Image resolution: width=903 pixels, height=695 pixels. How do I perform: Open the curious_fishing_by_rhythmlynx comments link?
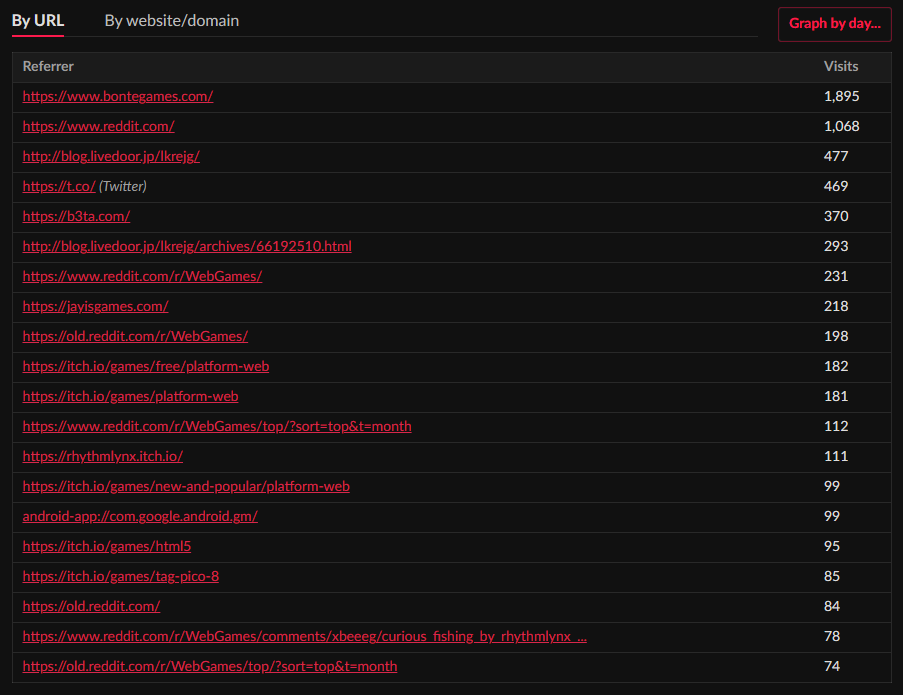click(x=305, y=635)
